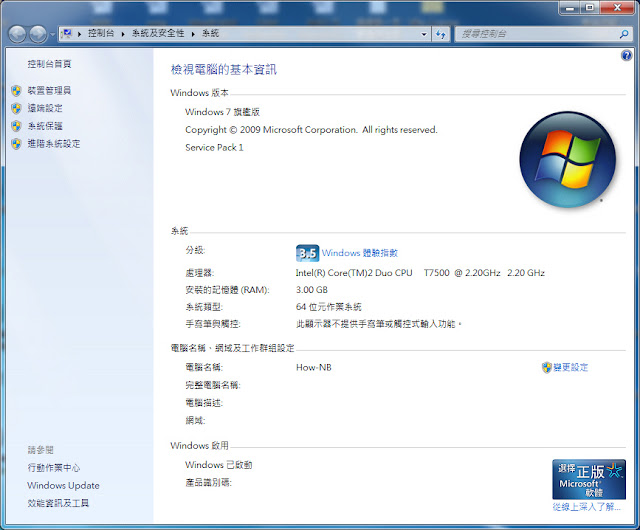The height and width of the screenshot is (530, 640).
Task: Click shield icon beside 遠端設定
Action: point(16,108)
